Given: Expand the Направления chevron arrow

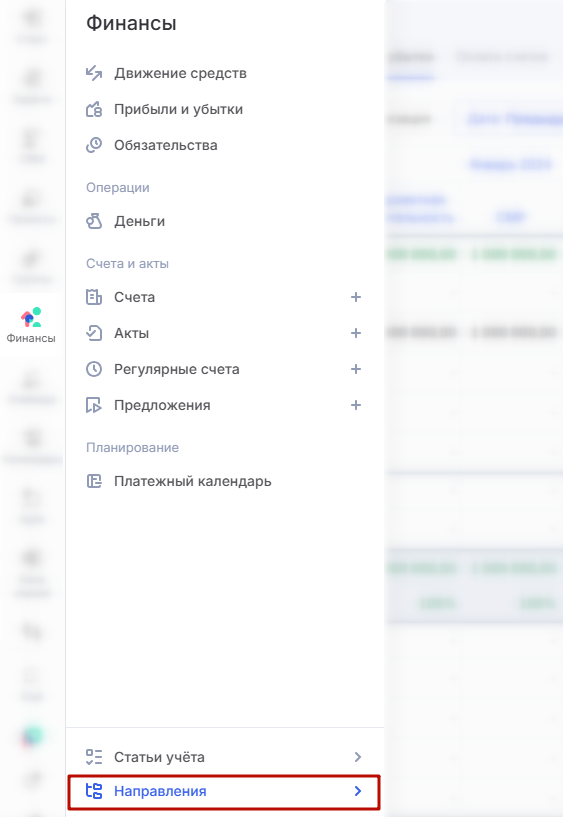Looking at the screenshot, I should tap(358, 791).
